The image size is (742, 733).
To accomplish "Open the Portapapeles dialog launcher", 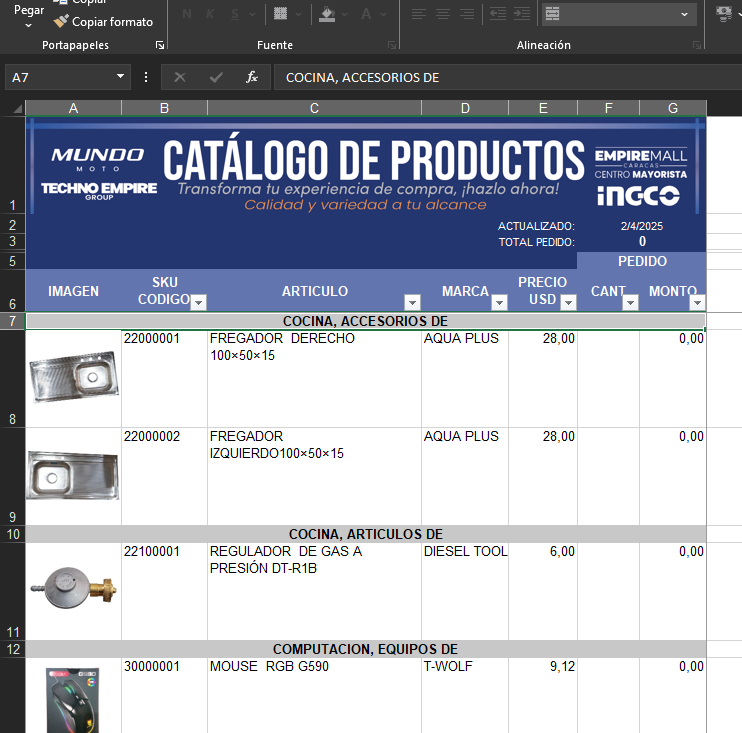I will click(159, 46).
